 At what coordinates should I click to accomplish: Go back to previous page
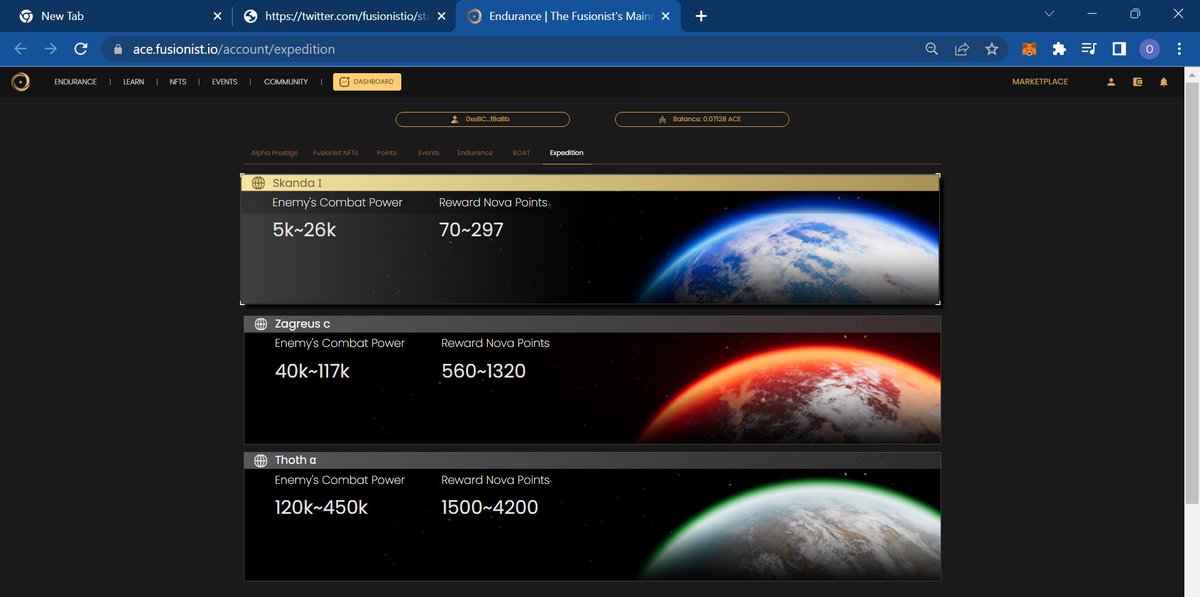pos(20,48)
